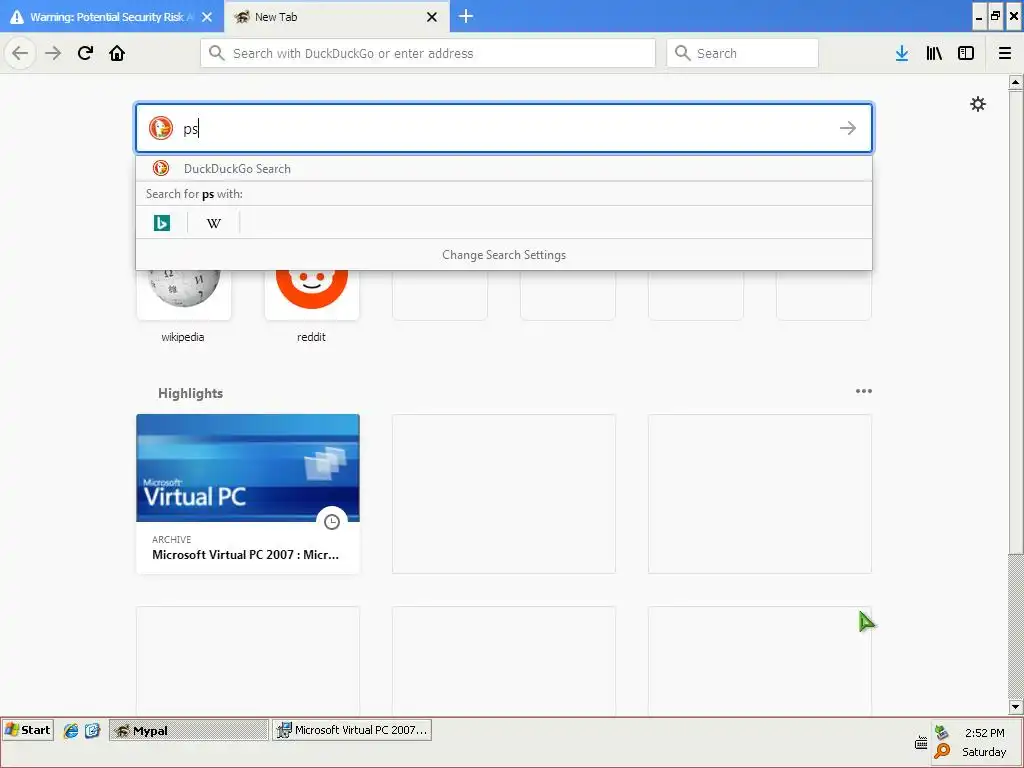Click the Highlights section heading
The width and height of the screenshot is (1024, 768).
190,393
